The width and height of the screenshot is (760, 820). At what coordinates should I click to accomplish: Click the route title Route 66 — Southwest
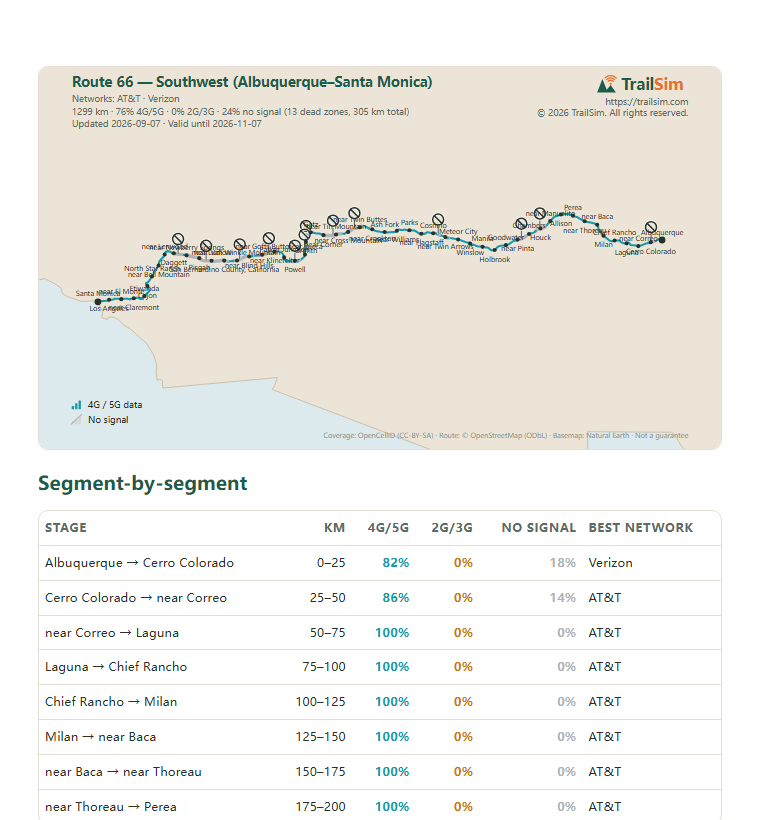pyautogui.click(x=252, y=82)
